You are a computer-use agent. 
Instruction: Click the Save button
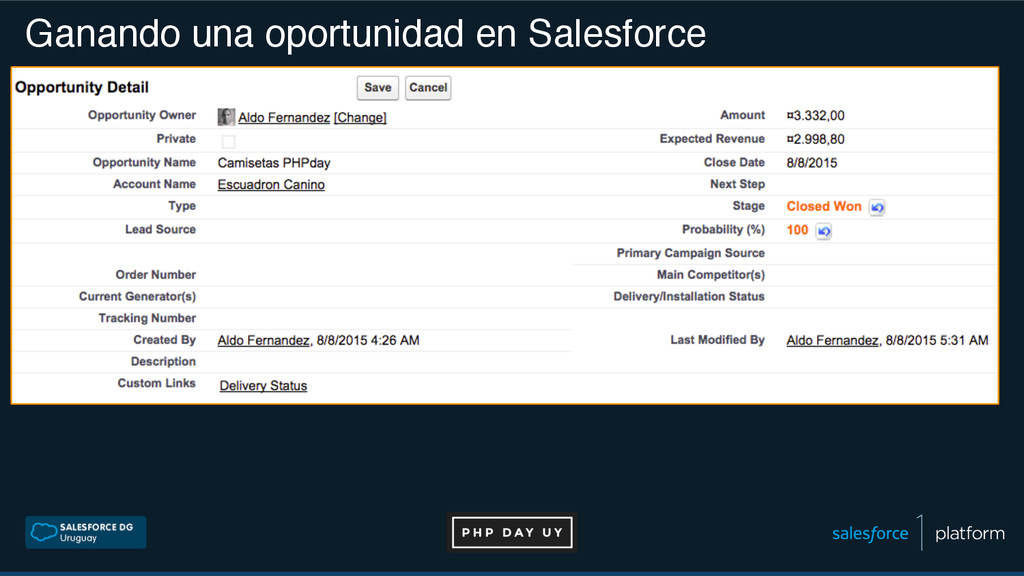(377, 88)
